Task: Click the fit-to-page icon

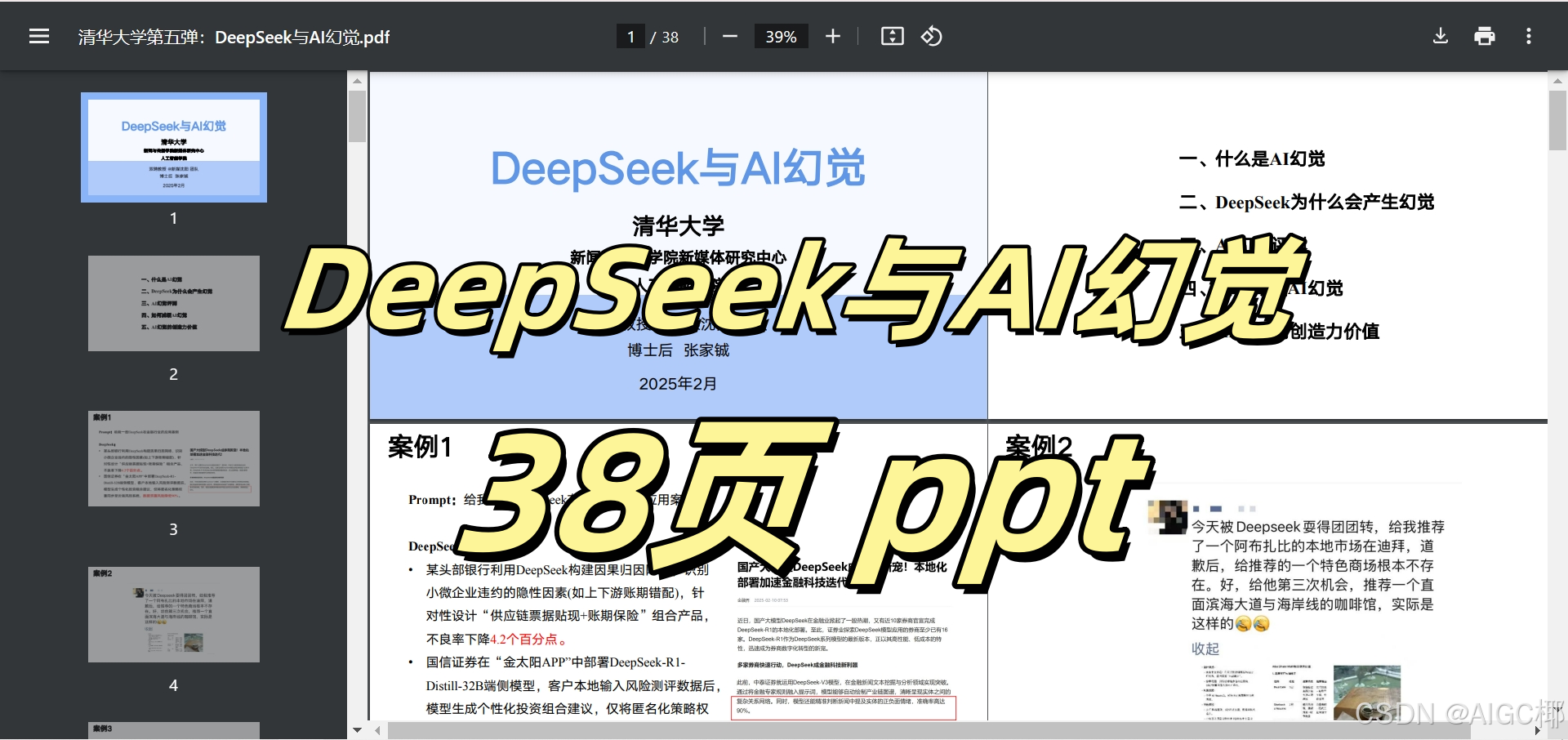Action: click(892, 36)
